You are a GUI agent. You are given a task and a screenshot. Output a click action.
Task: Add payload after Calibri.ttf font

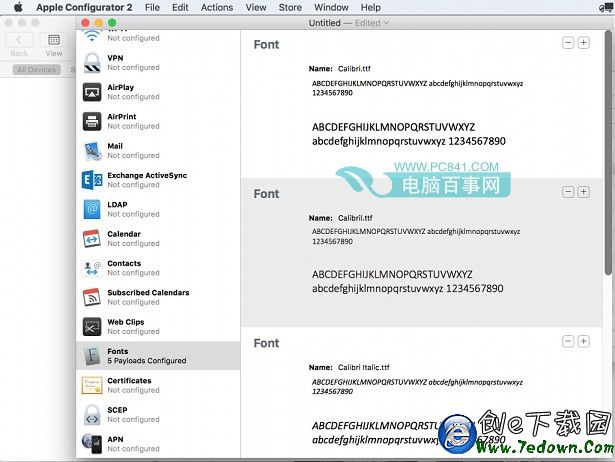584,42
